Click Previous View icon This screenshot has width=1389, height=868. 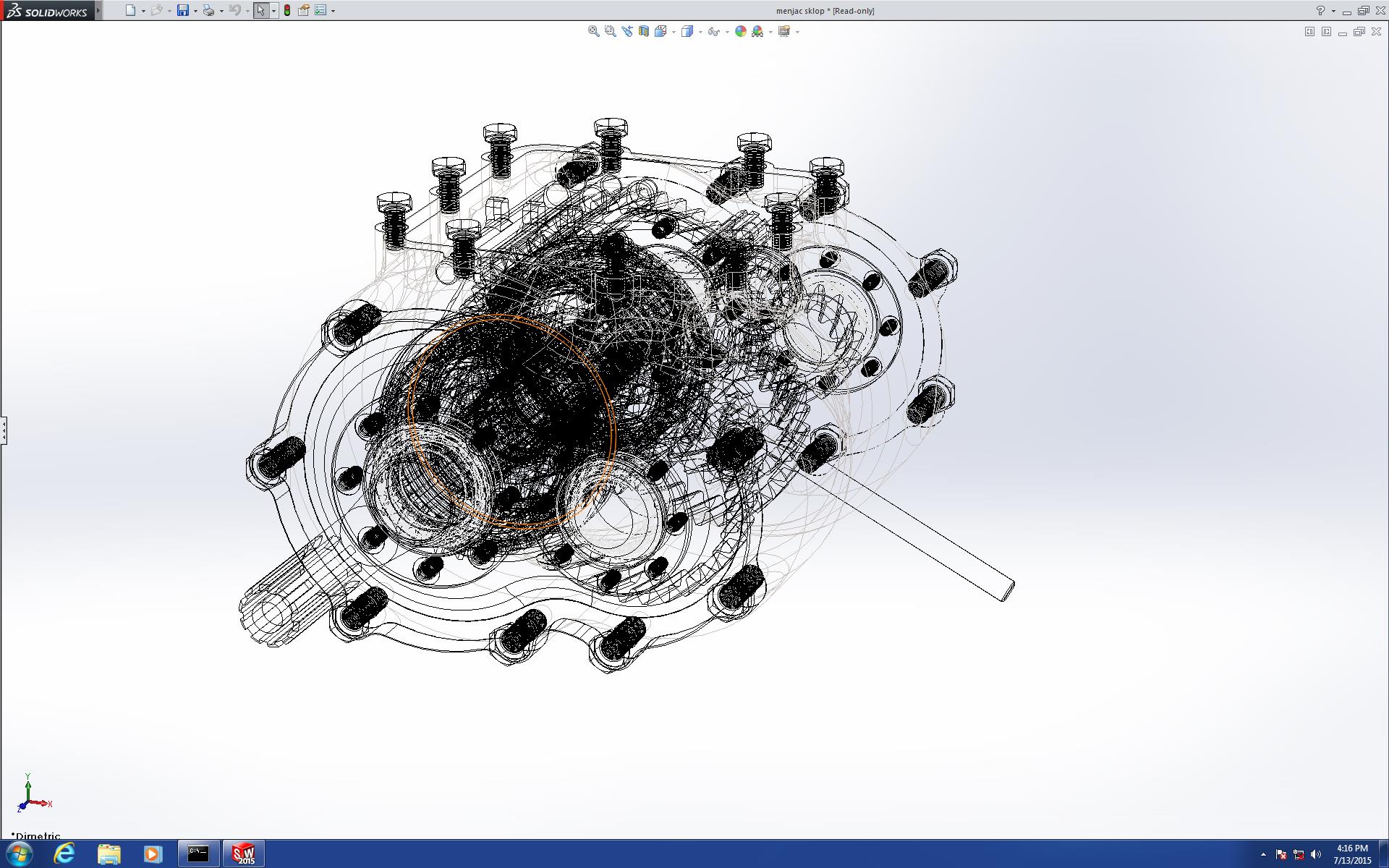626,31
